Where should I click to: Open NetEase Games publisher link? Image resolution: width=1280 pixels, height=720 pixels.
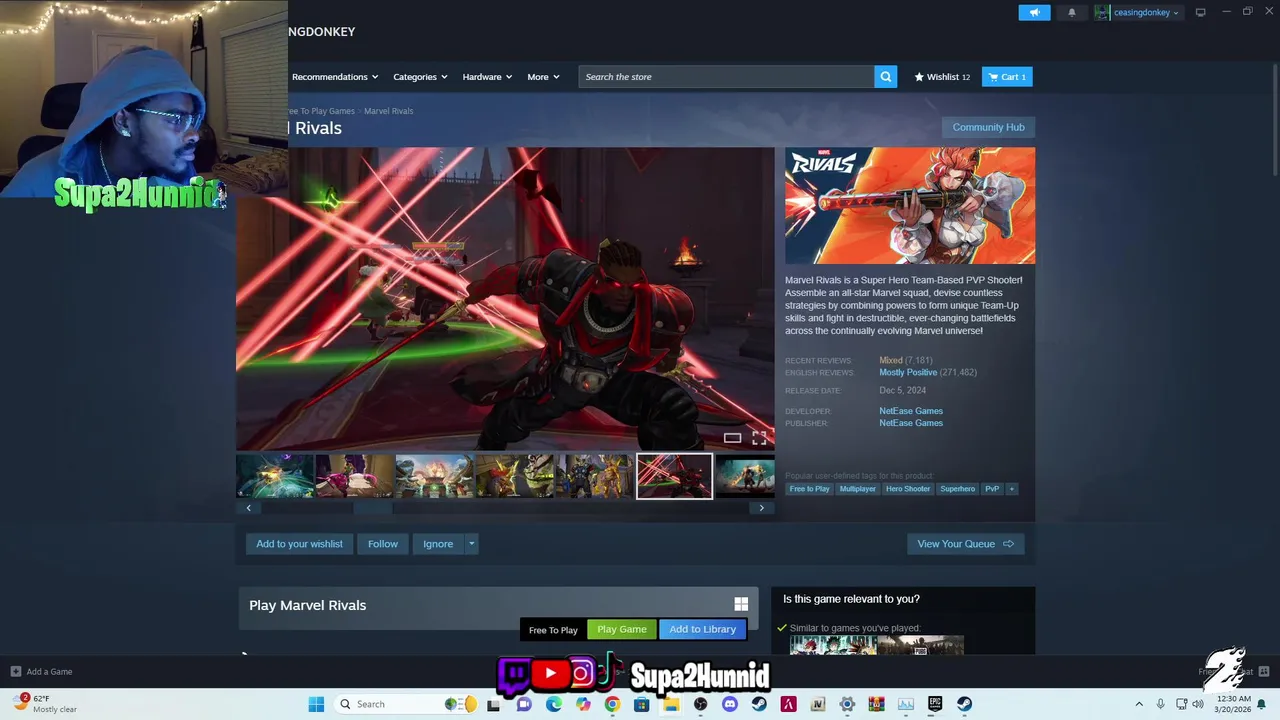coord(911,423)
